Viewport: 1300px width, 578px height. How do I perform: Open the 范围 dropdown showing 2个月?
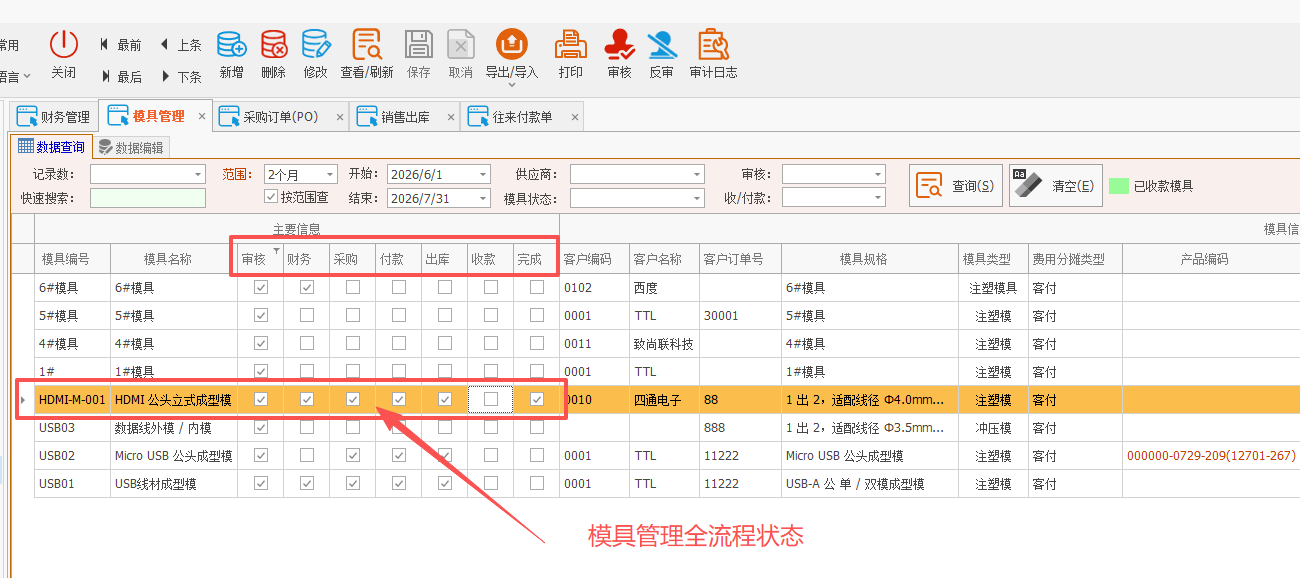coord(330,174)
